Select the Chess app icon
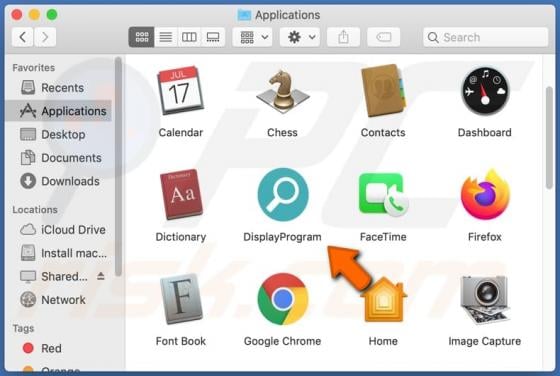The height and width of the screenshot is (376, 560). pos(282,91)
